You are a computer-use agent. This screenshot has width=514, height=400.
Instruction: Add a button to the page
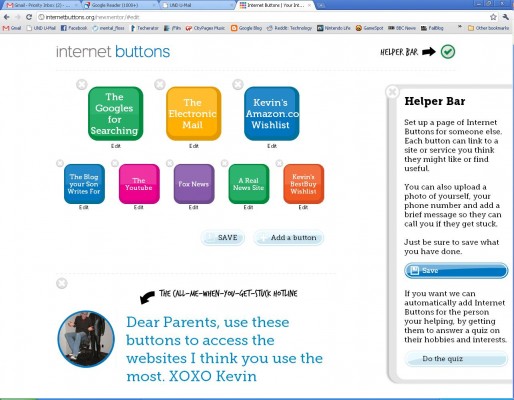(289, 238)
